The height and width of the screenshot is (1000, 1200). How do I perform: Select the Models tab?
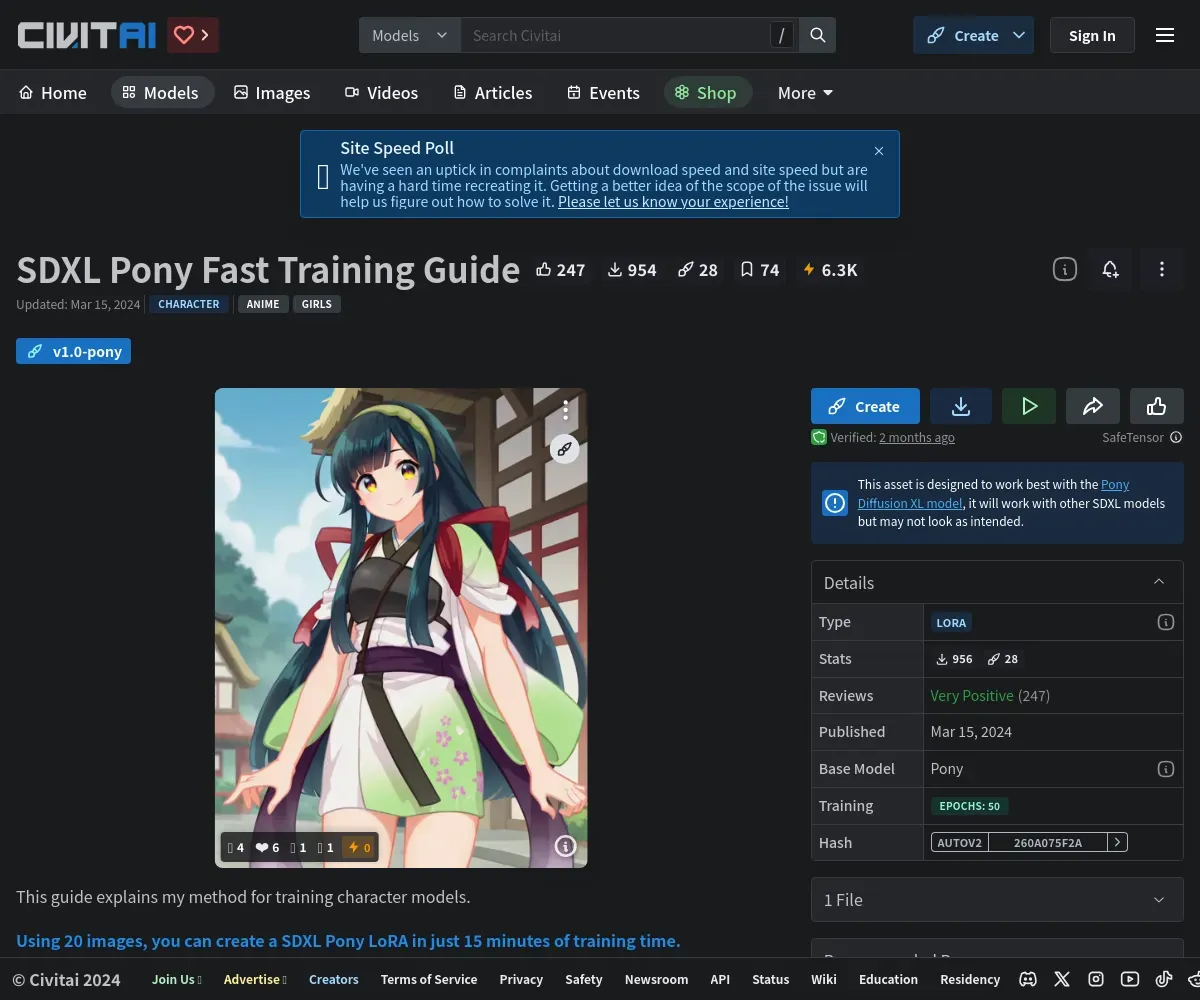coord(161,92)
